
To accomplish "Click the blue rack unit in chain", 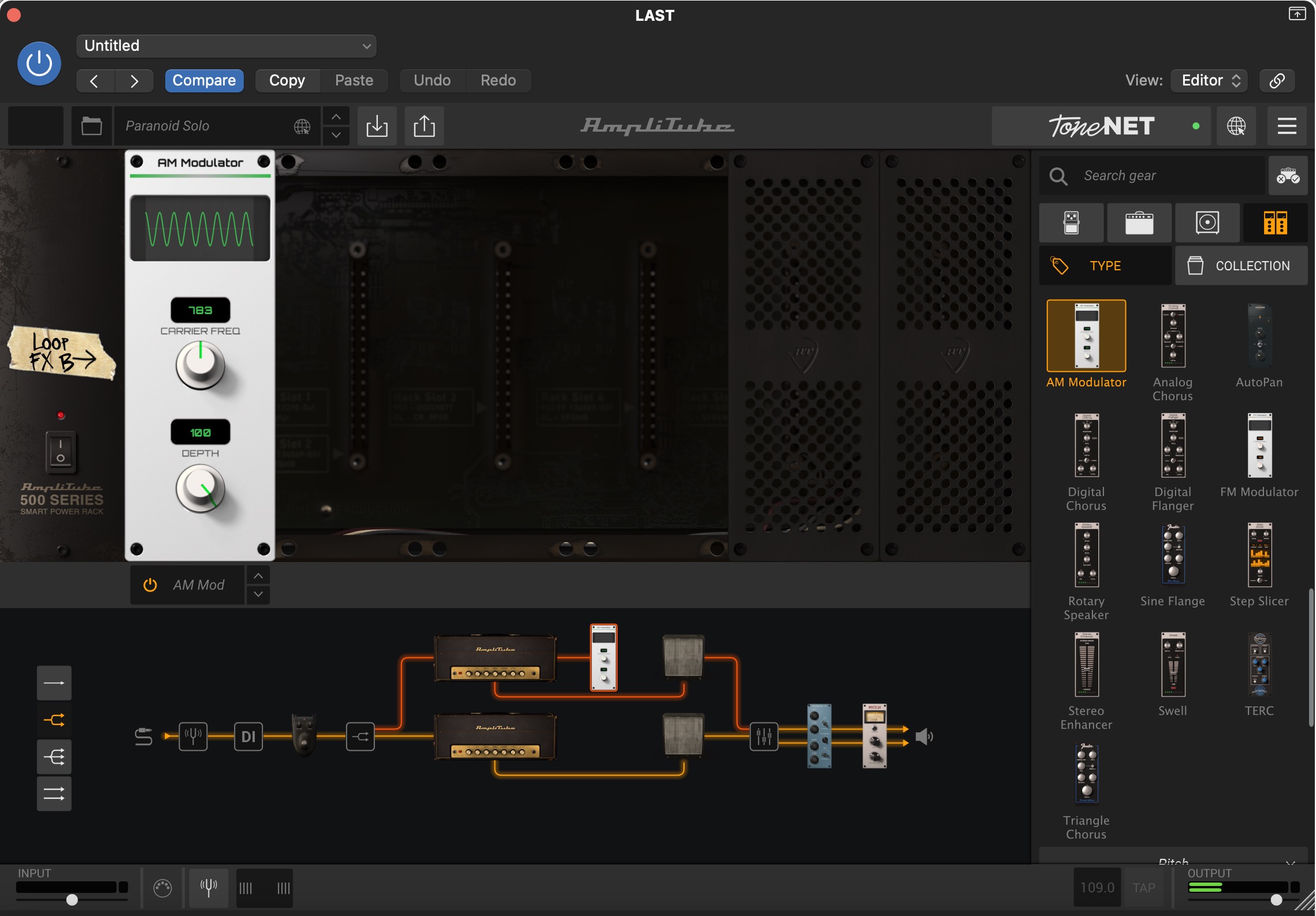I will pyautogui.click(x=819, y=736).
